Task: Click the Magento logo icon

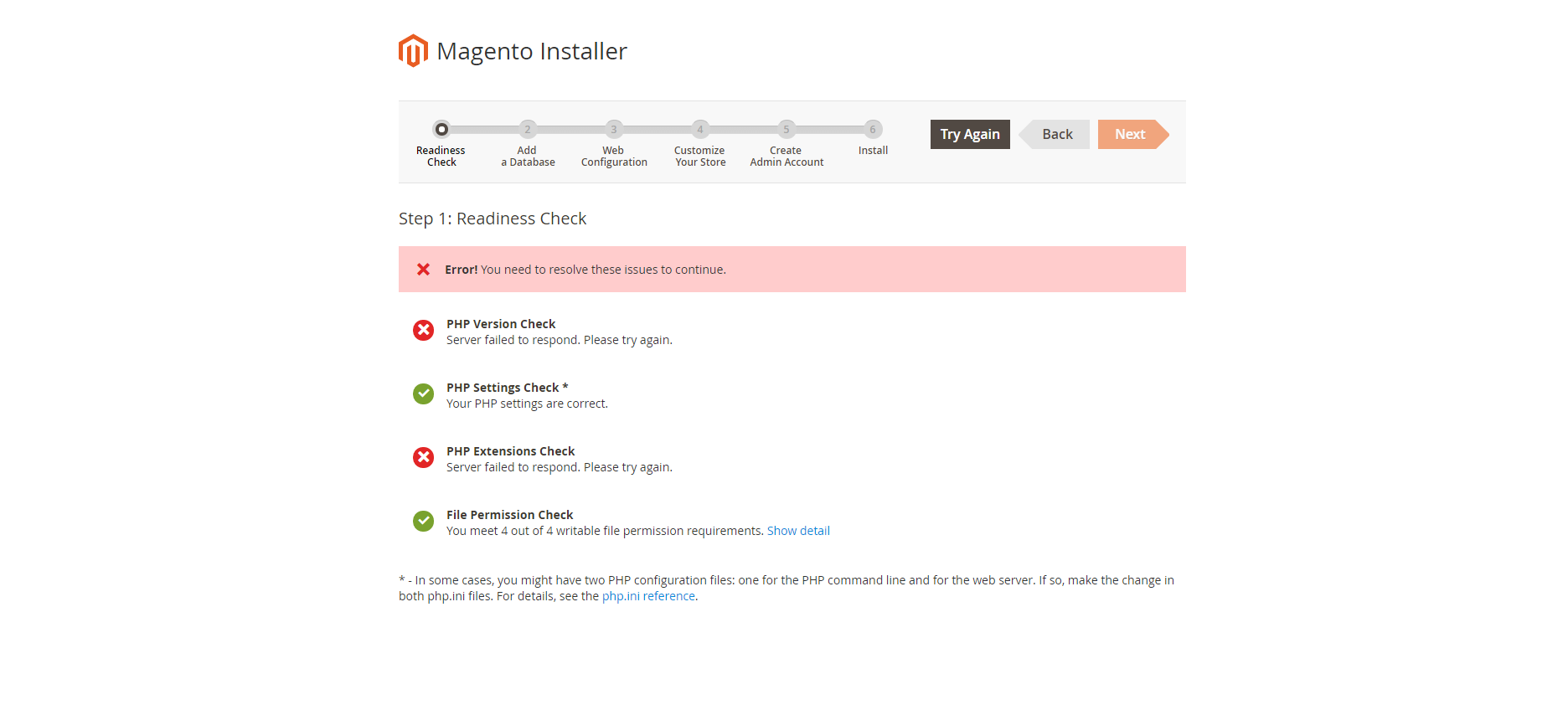Action: 413,51
